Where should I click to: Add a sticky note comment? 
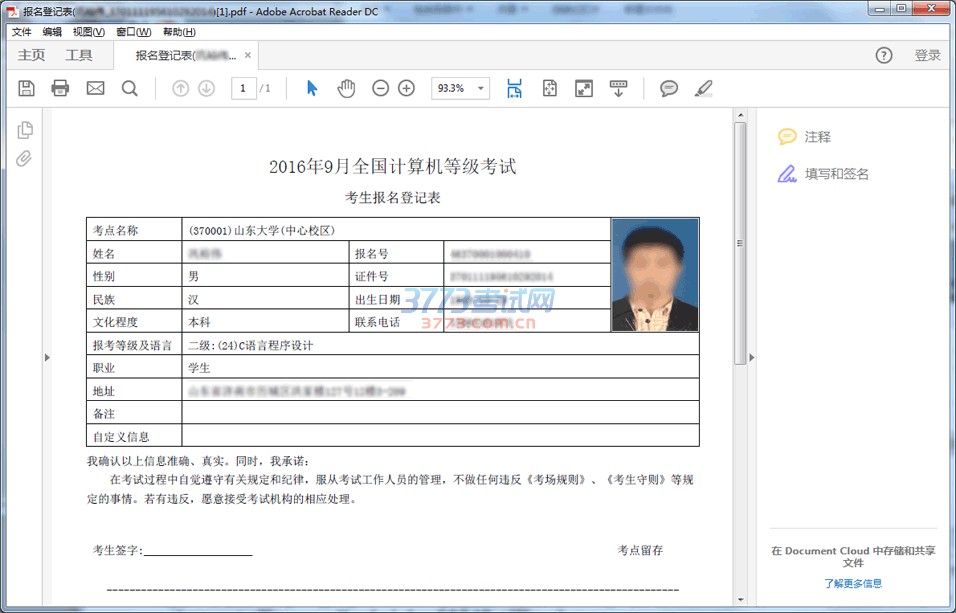point(669,88)
